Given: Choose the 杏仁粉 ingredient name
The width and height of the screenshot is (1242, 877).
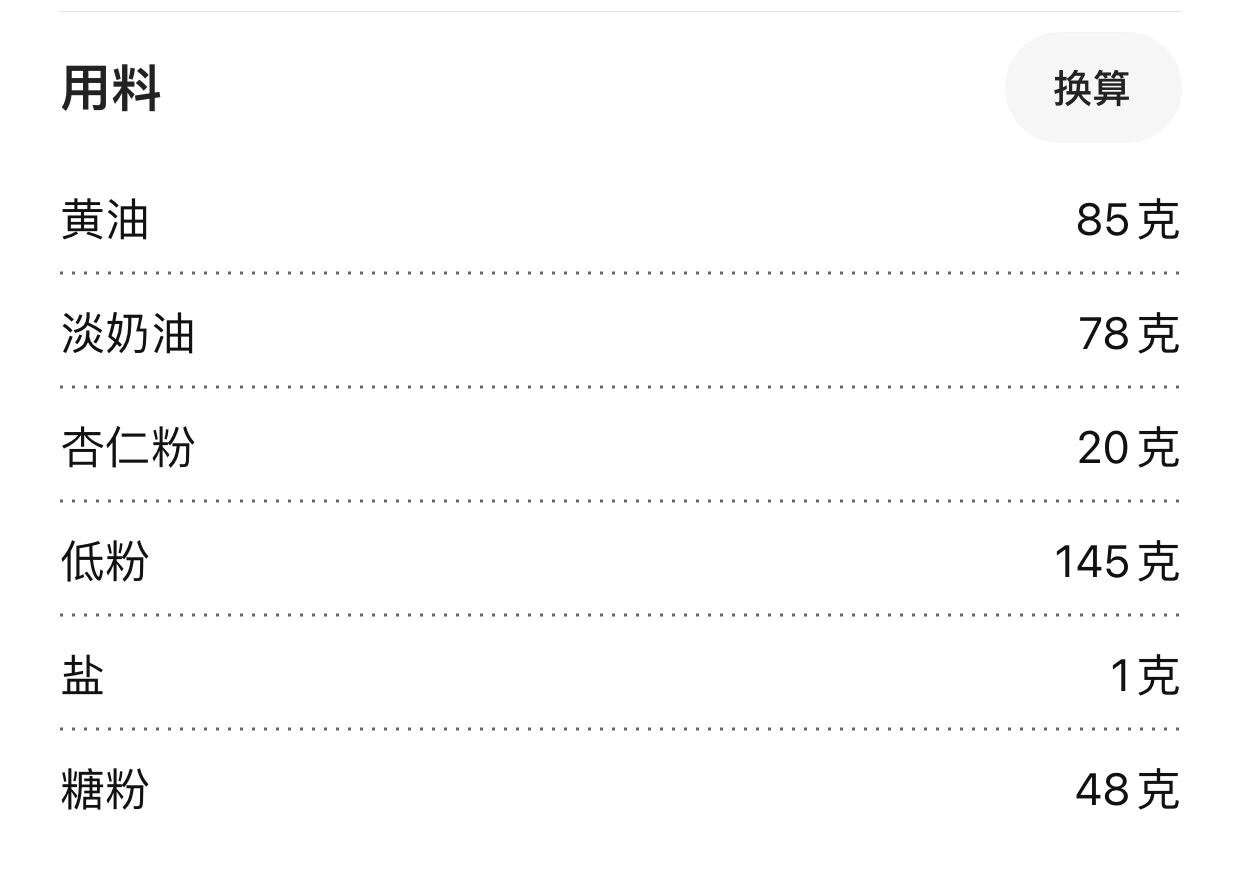Looking at the screenshot, I should coord(128,448).
